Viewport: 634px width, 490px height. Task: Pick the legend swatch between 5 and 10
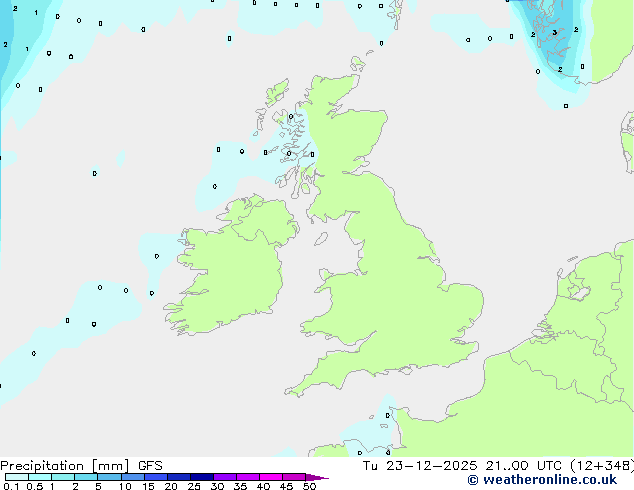(x=109, y=477)
